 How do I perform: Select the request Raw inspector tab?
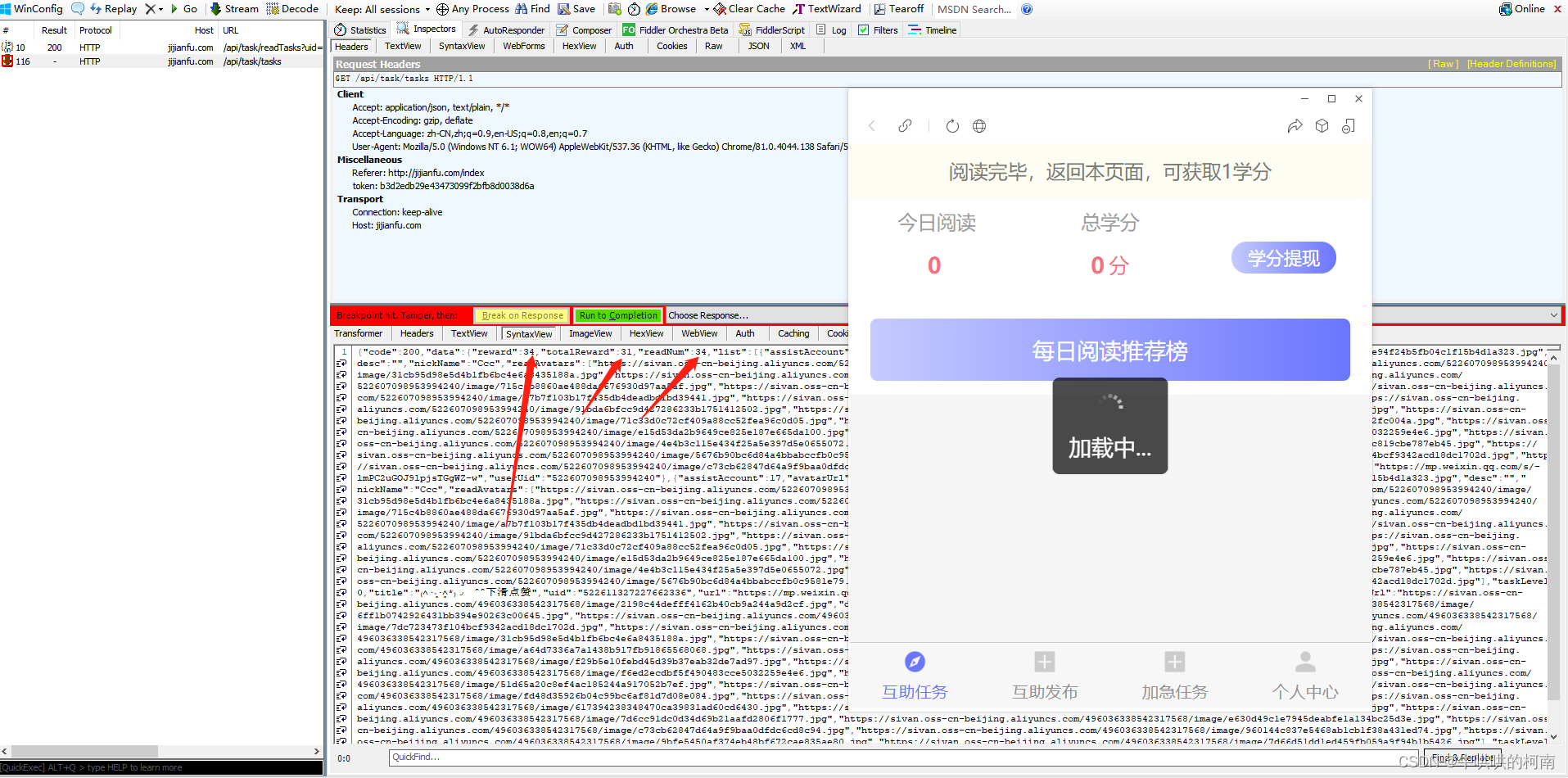[x=714, y=46]
